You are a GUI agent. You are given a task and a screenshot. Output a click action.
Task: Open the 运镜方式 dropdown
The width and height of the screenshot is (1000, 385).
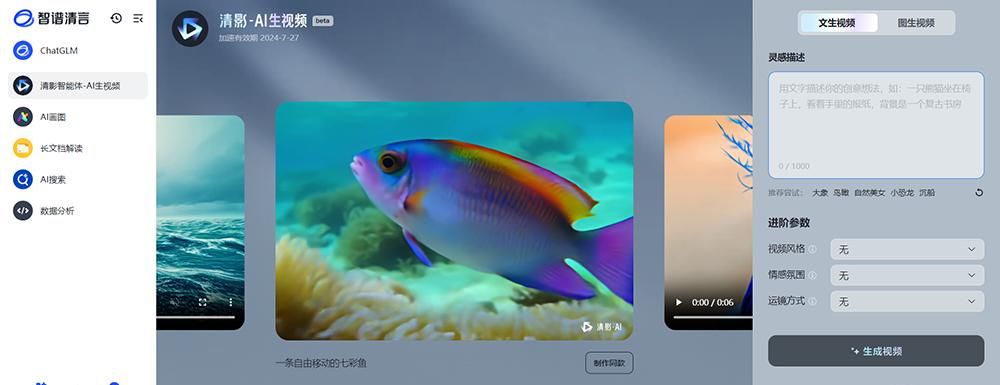tap(907, 301)
